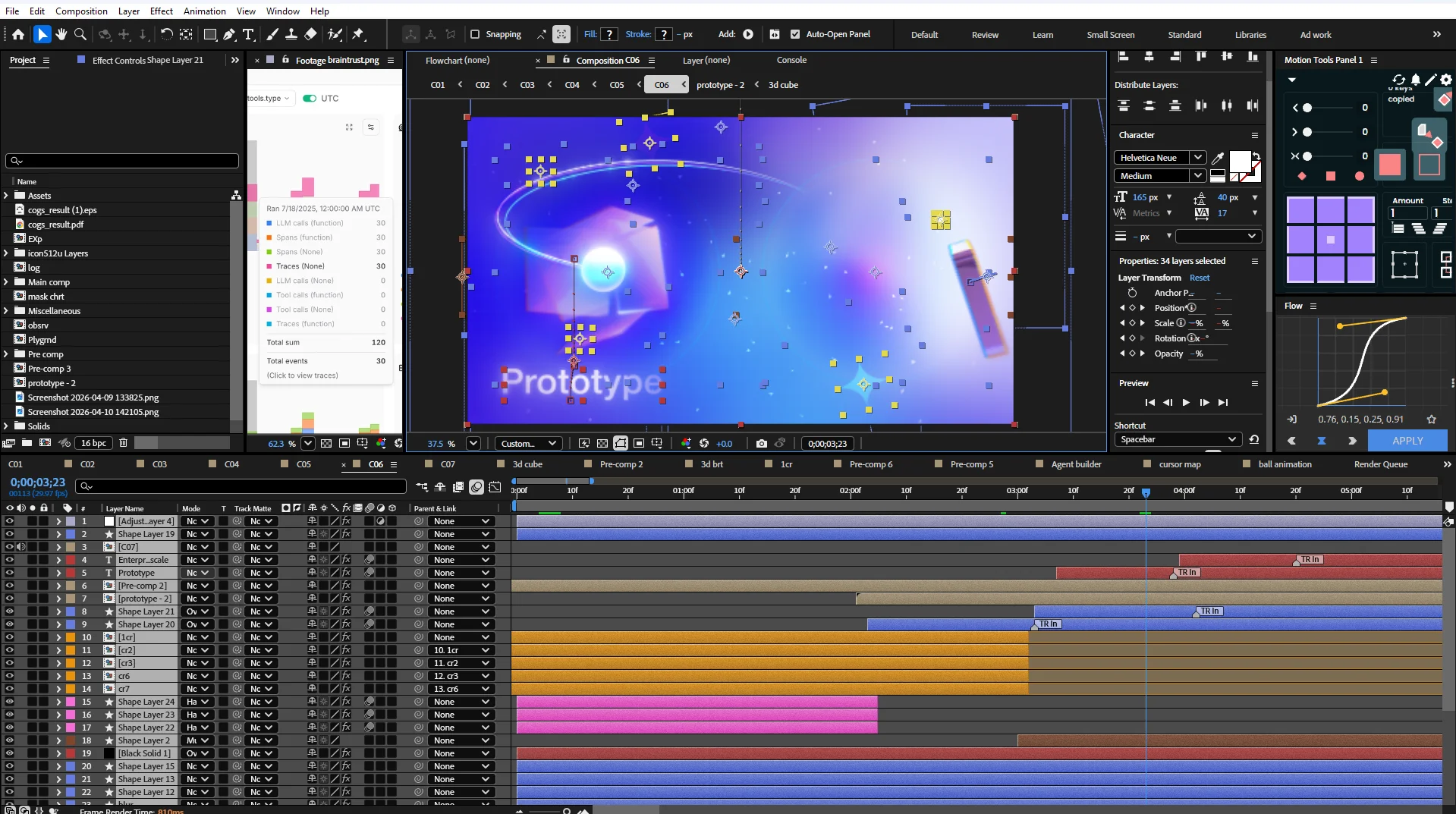Click the APPLY button in the Flow panel
This screenshot has width=1456, height=814.
pos(1407,440)
